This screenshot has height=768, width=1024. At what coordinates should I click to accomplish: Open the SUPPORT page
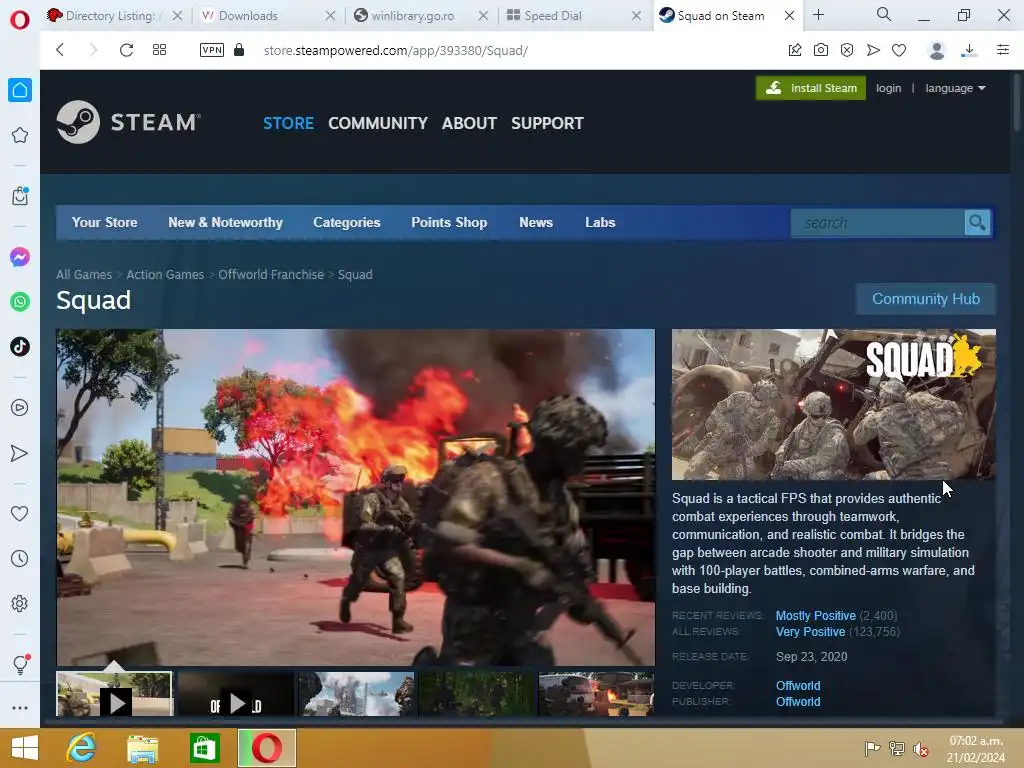coord(547,123)
